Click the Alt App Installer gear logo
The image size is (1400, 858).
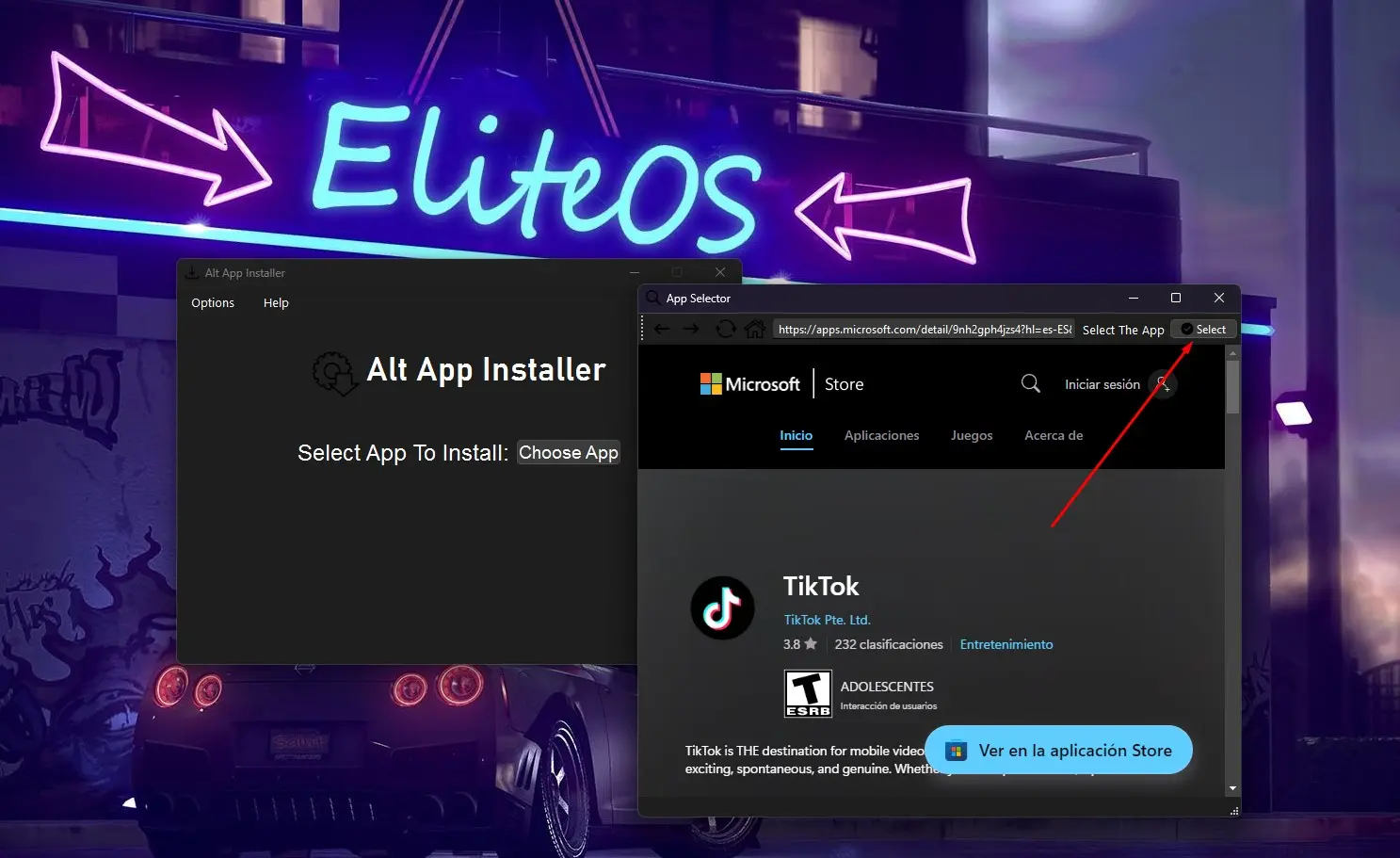click(x=335, y=373)
